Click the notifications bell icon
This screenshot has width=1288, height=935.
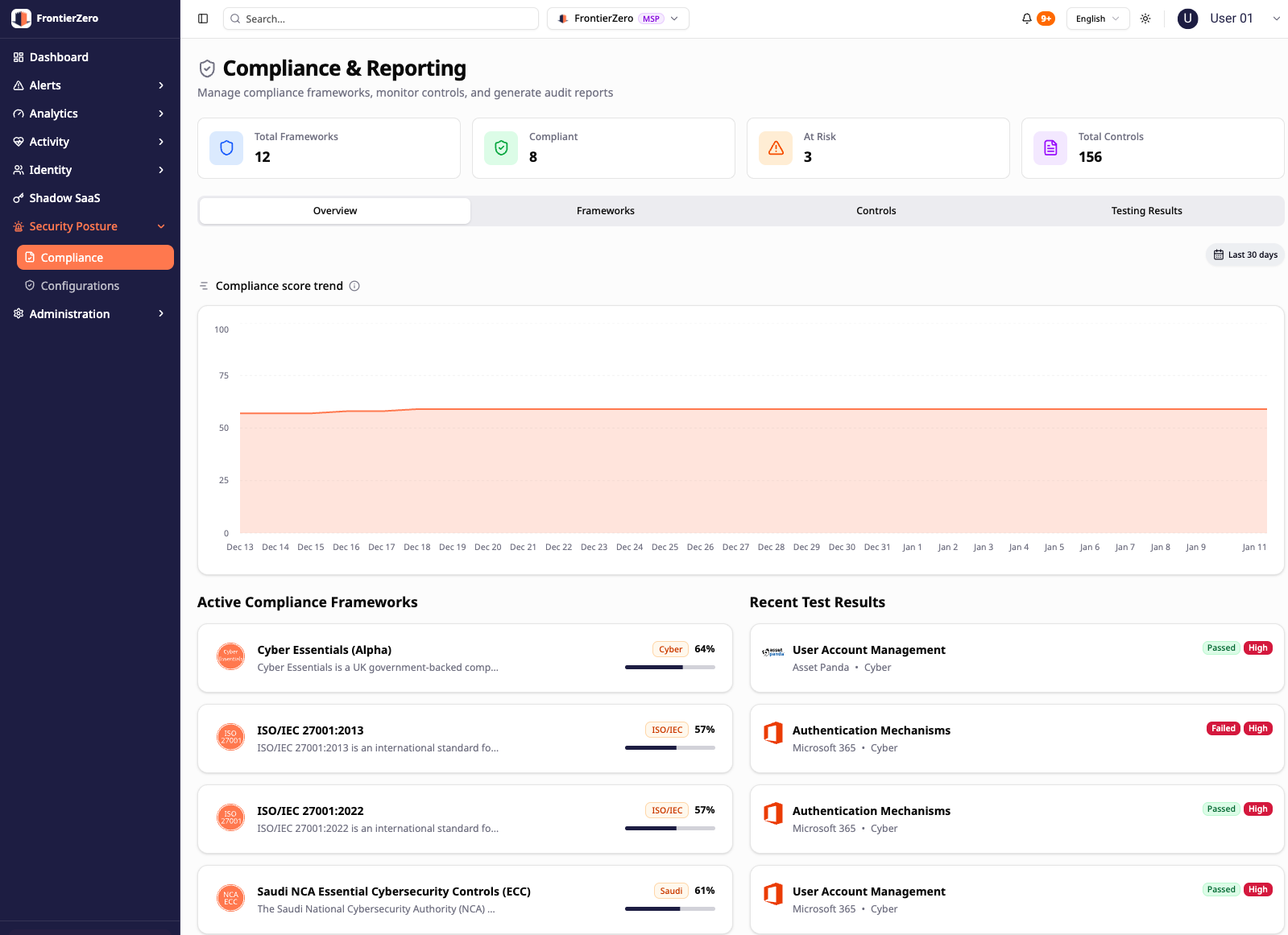(1027, 19)
